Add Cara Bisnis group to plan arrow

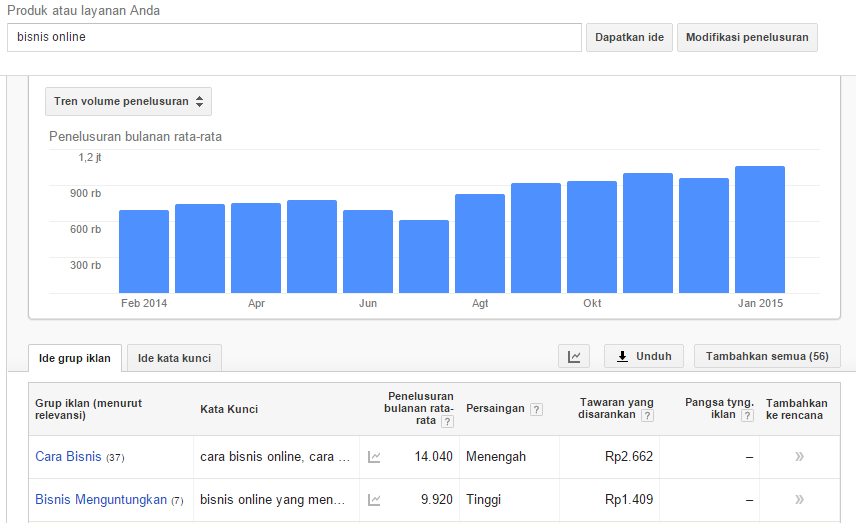(x=799, y=456)
